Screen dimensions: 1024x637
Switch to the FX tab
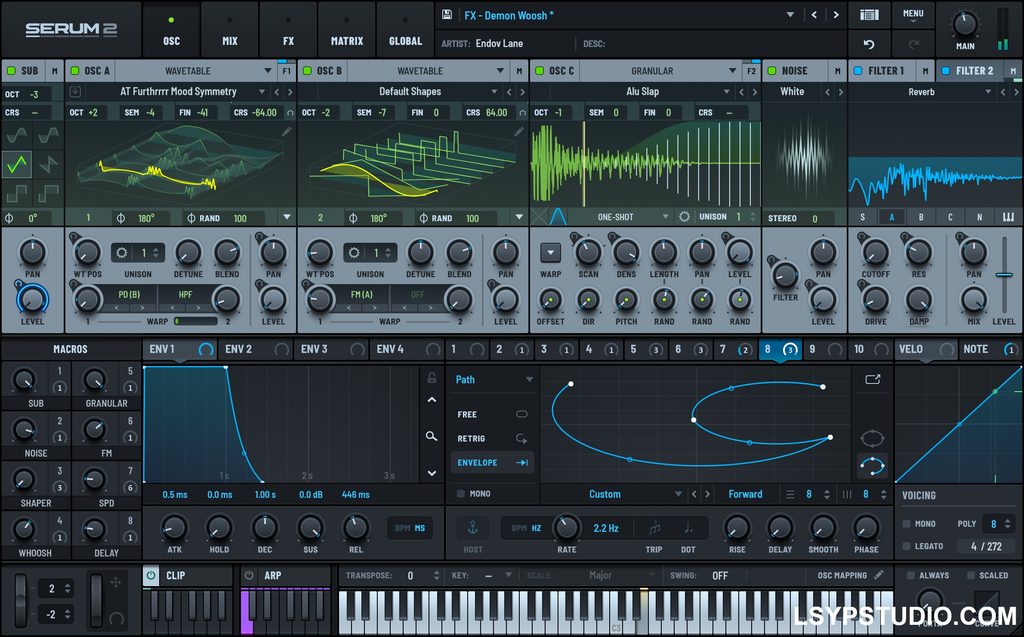(x=288, y=30)
